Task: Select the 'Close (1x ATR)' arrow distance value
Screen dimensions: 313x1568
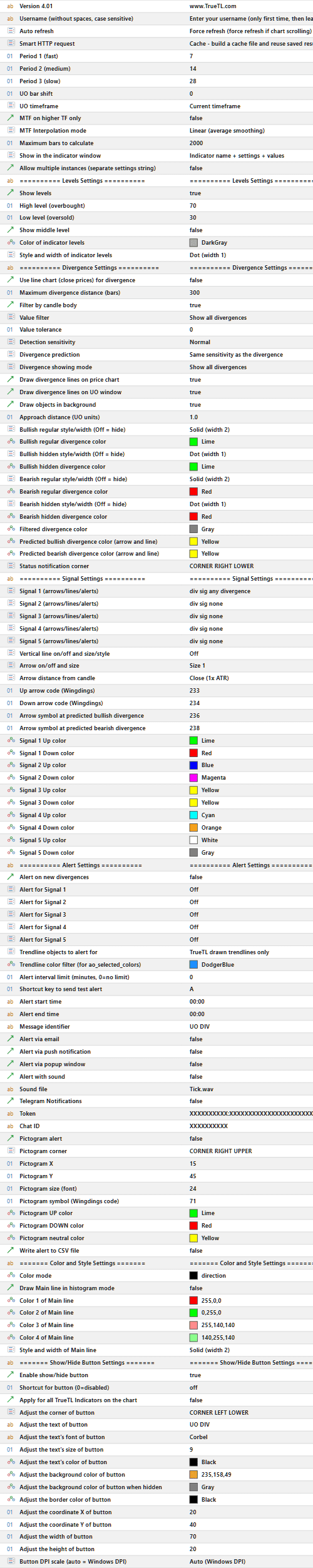Action: point(209,678)
